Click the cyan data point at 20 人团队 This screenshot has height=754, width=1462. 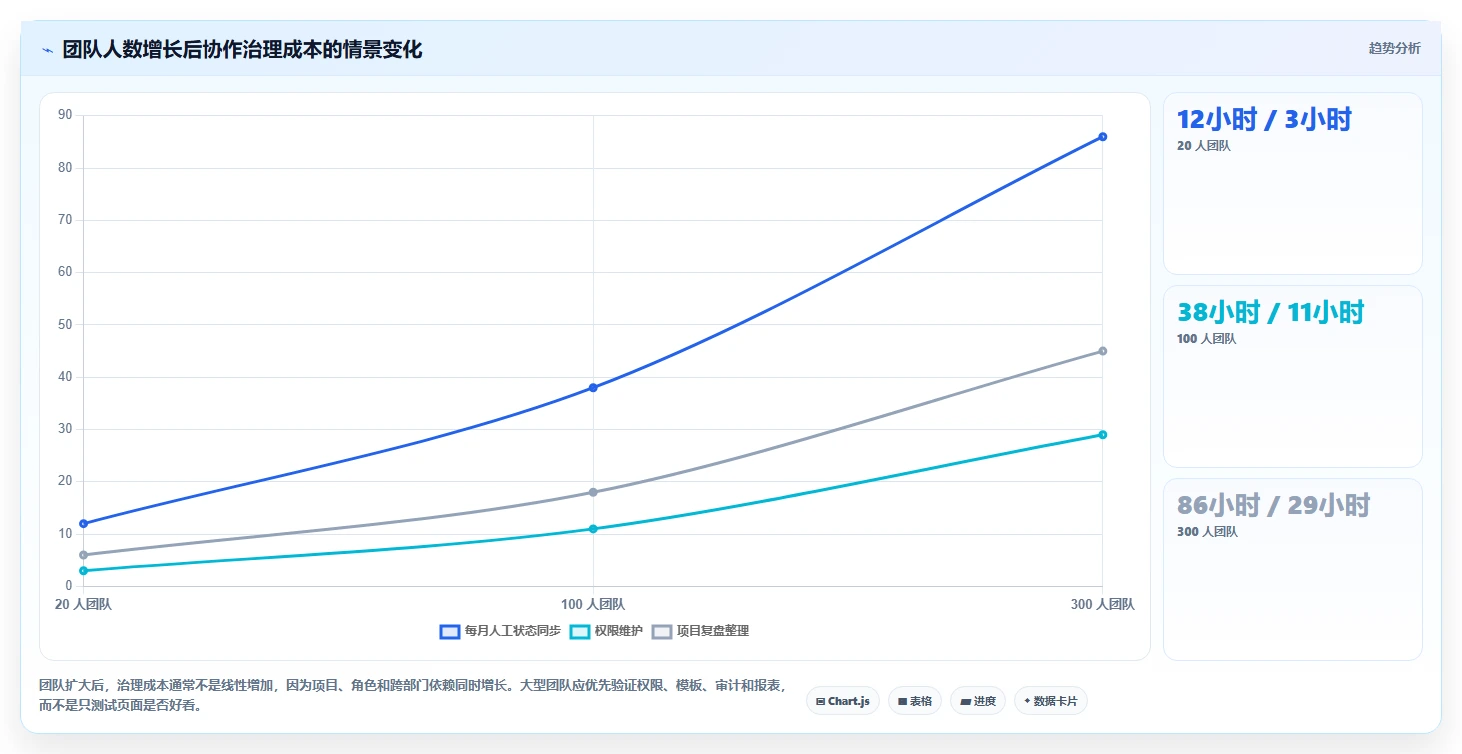click(x=83, y=571)
